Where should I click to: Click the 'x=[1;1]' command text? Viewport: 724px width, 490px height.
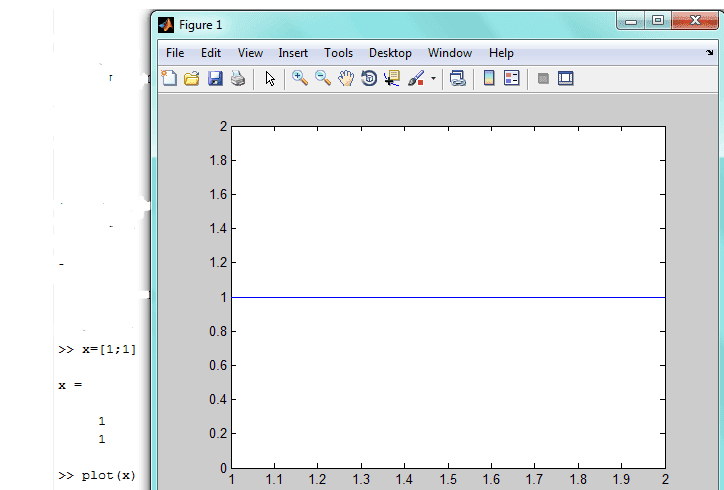(x=109, y=349)
